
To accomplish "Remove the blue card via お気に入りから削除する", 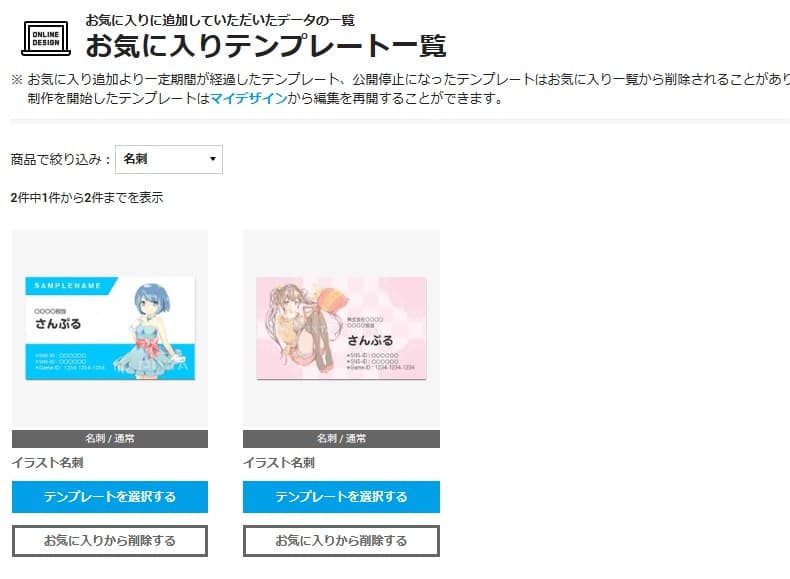I will click(x=110, y=541).
